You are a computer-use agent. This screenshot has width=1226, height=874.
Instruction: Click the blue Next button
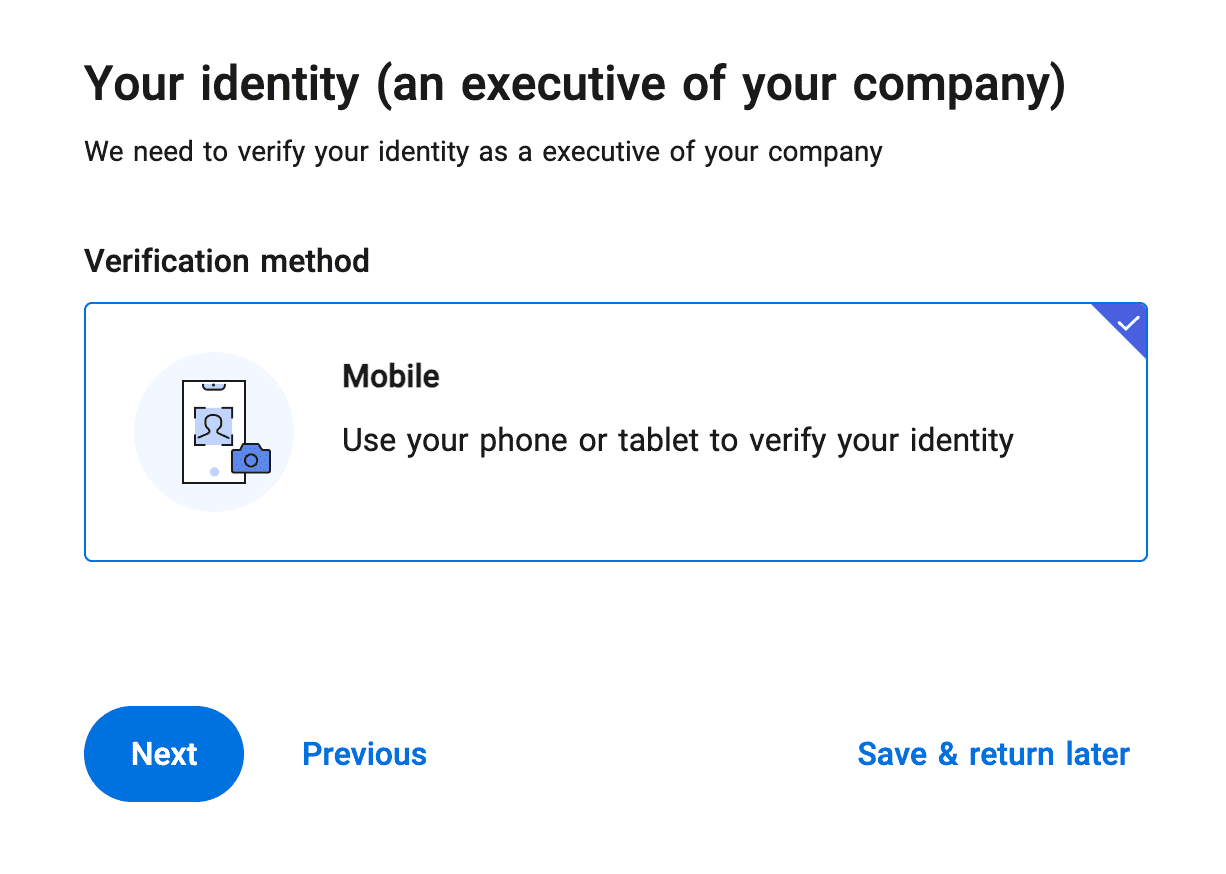click(164, 754)
